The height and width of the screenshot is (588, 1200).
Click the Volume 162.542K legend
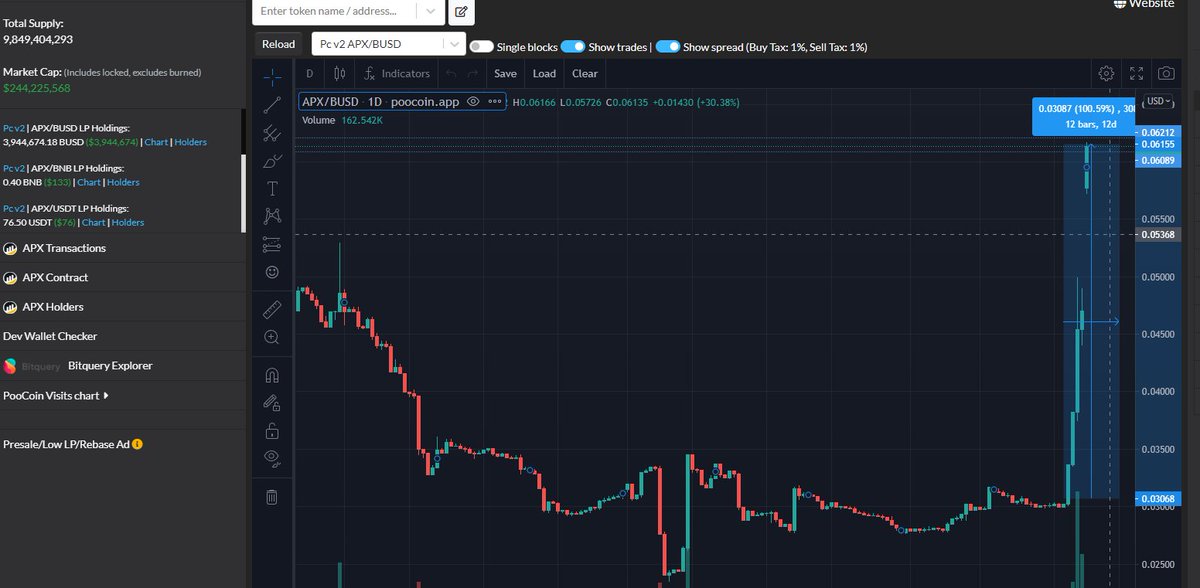[342, 120]
